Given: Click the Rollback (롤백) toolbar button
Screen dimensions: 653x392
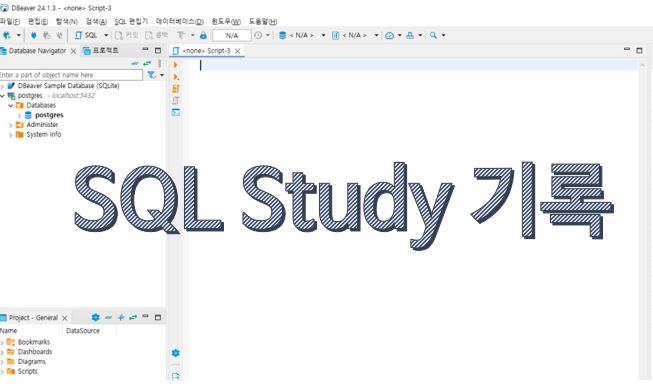Looking at the screenshot, I should pos(157,35).
